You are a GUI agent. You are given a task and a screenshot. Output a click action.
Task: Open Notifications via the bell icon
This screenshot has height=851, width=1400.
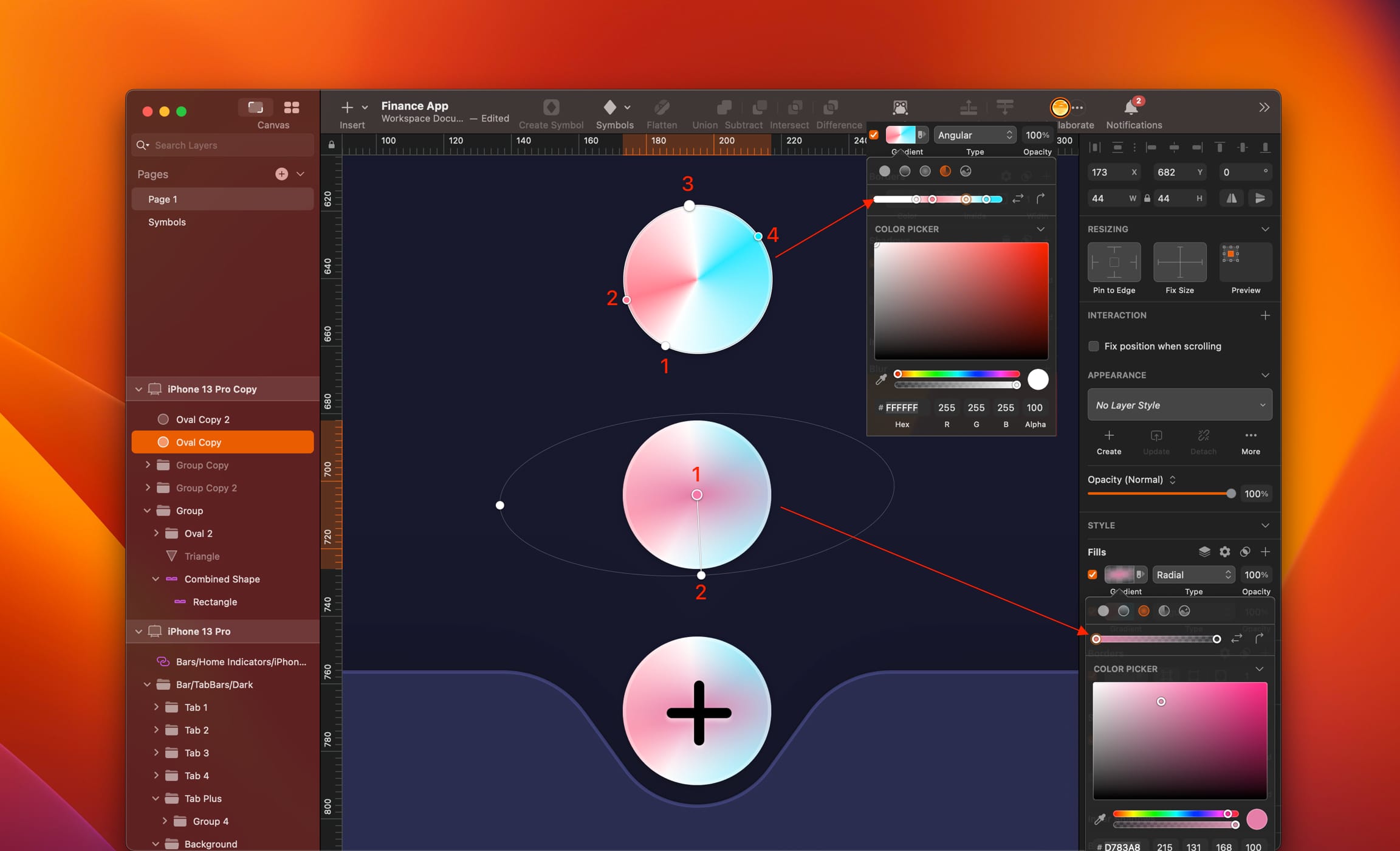tap(1131, 107)
